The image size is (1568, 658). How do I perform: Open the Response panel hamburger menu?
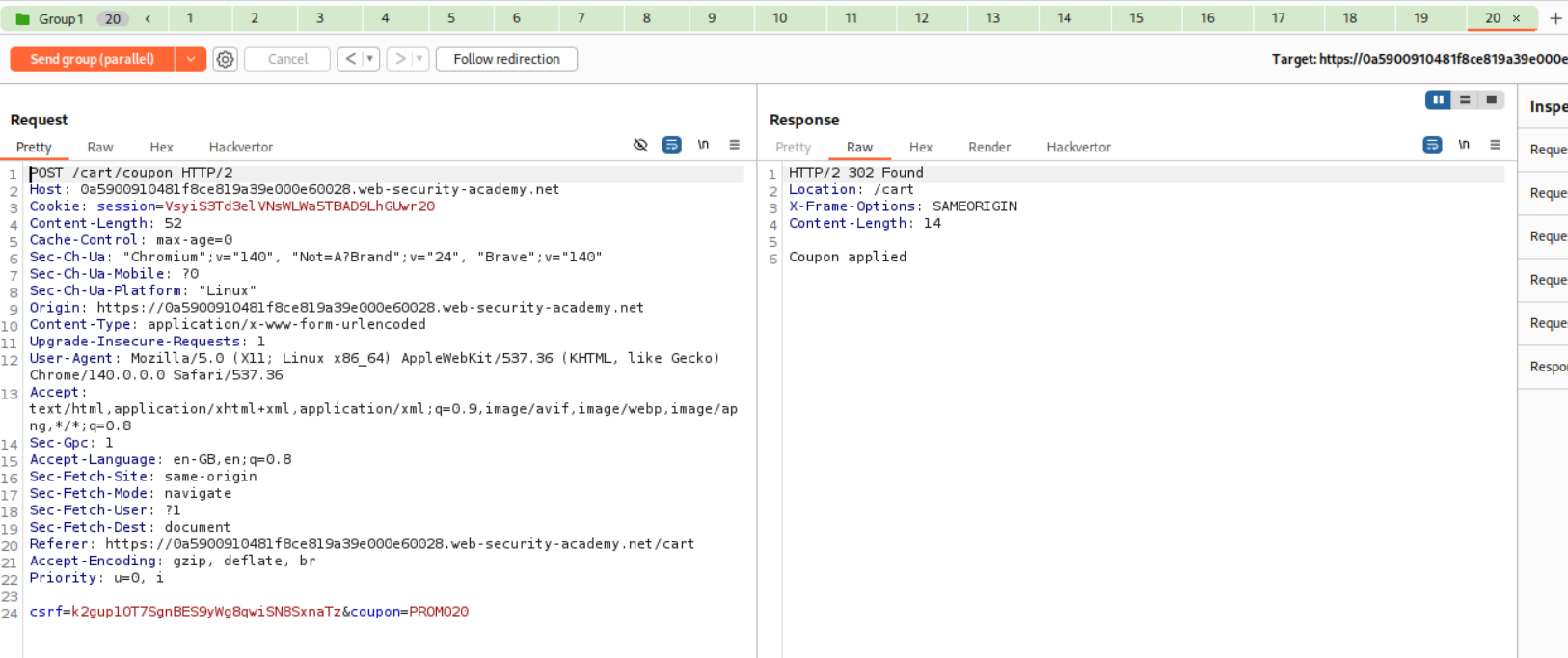click(1495, 145)
